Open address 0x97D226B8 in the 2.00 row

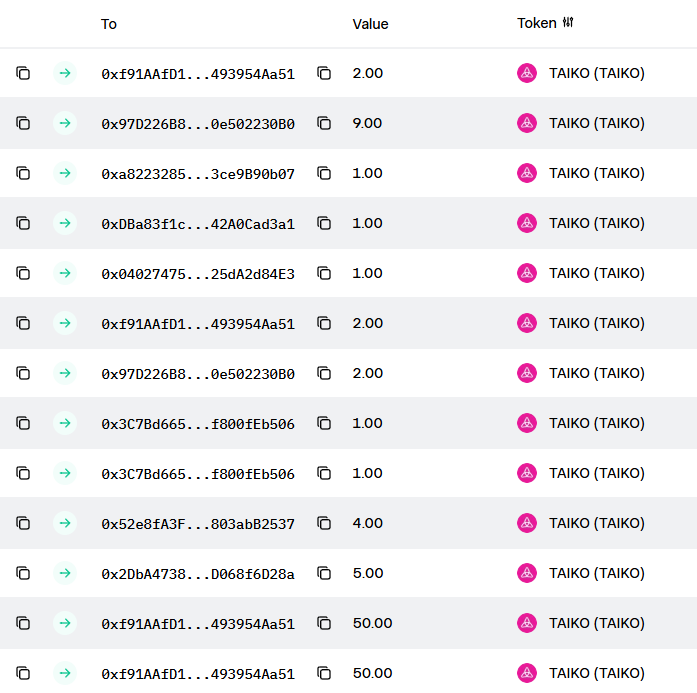[198, 374]
